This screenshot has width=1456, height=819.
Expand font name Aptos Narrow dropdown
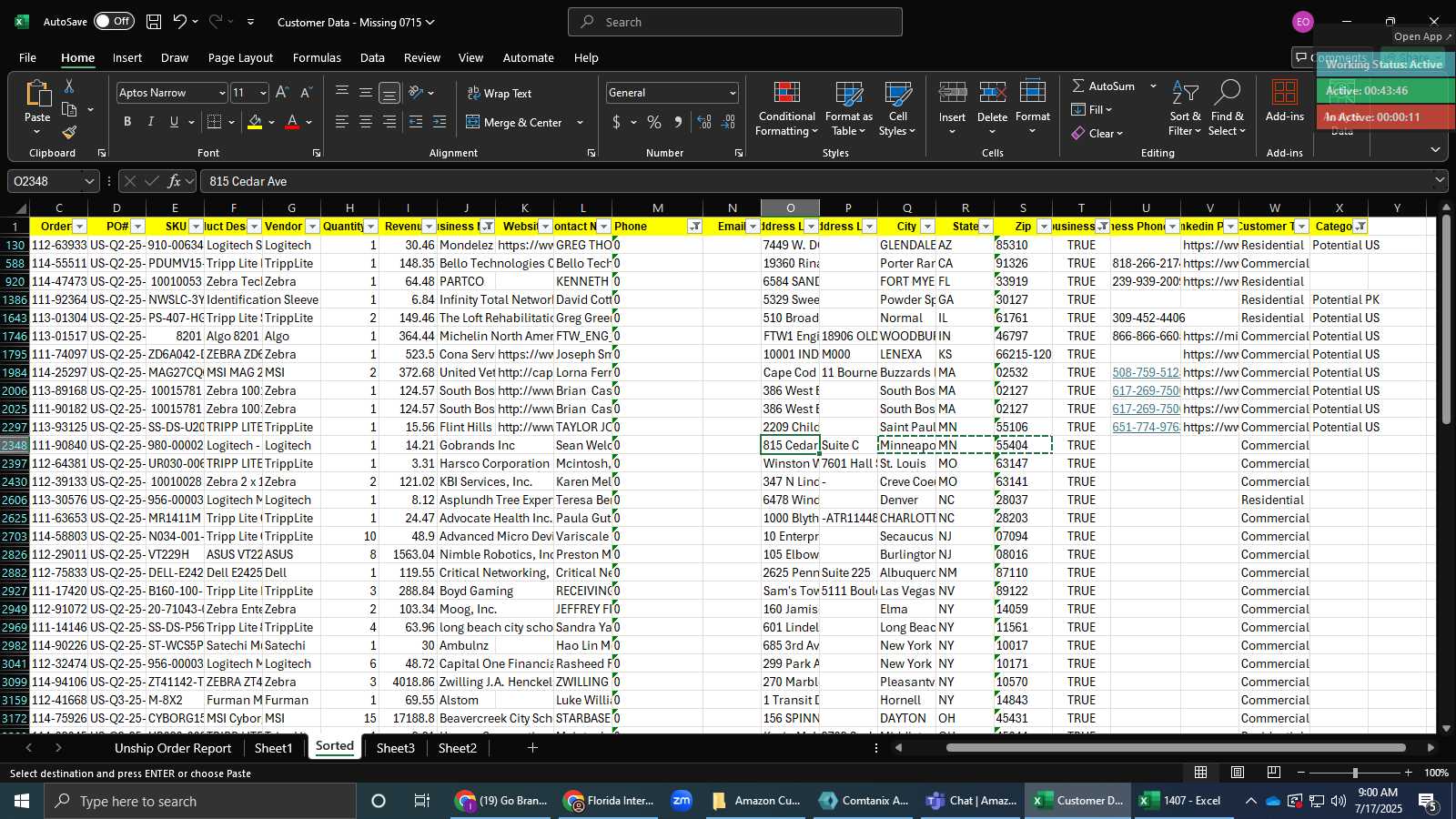tap(221, 93)
